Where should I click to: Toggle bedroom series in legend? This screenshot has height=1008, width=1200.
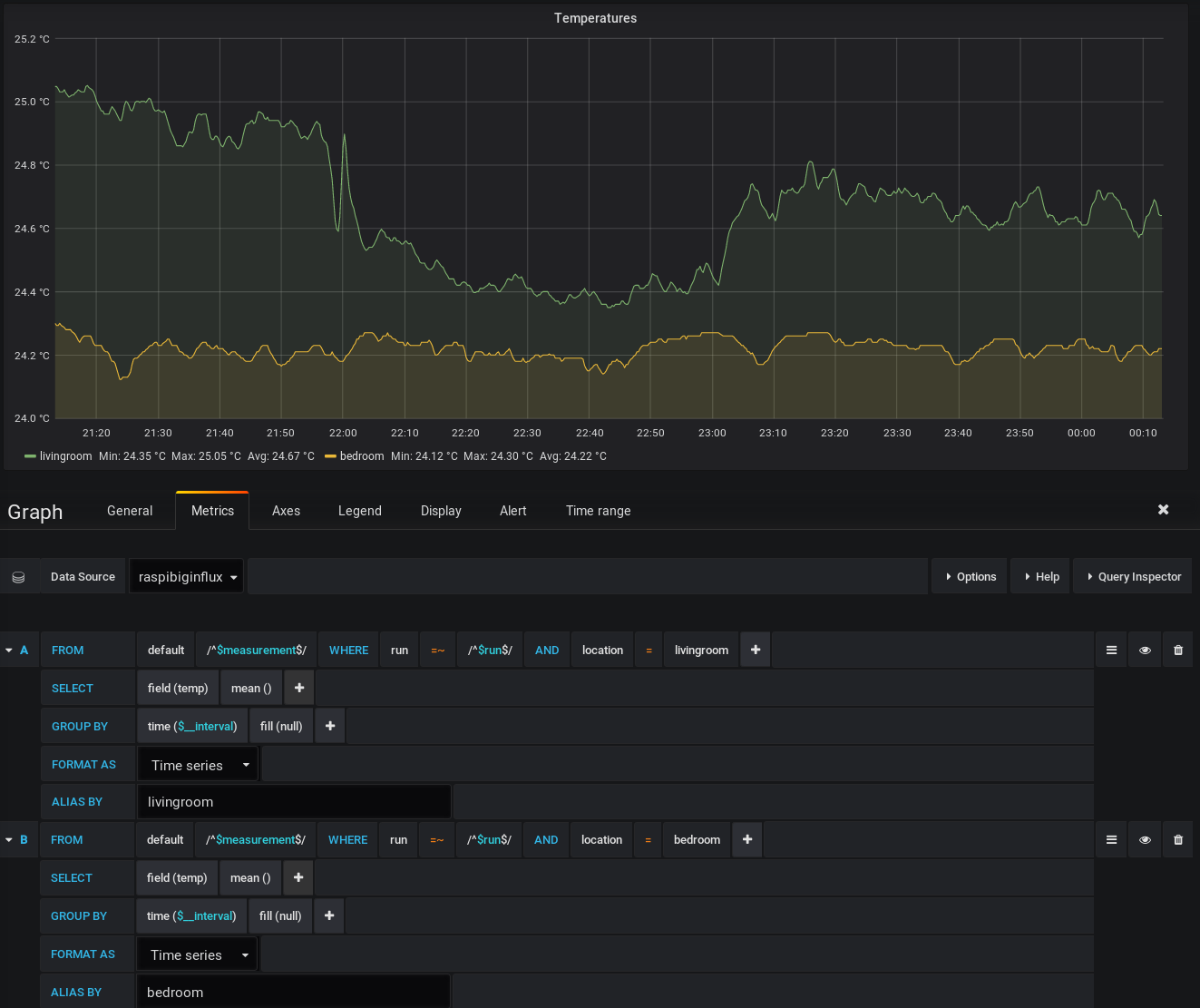[362, 456]
